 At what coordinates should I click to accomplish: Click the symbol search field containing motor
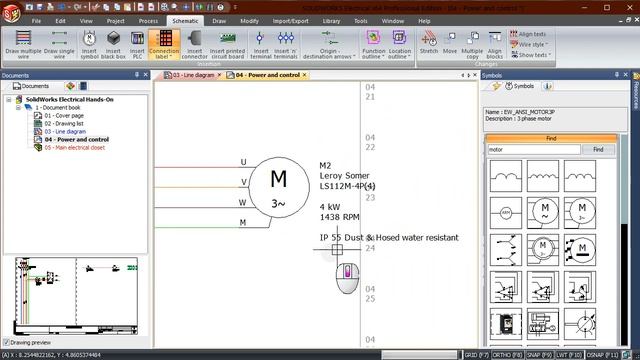click(x=534, y=150)
